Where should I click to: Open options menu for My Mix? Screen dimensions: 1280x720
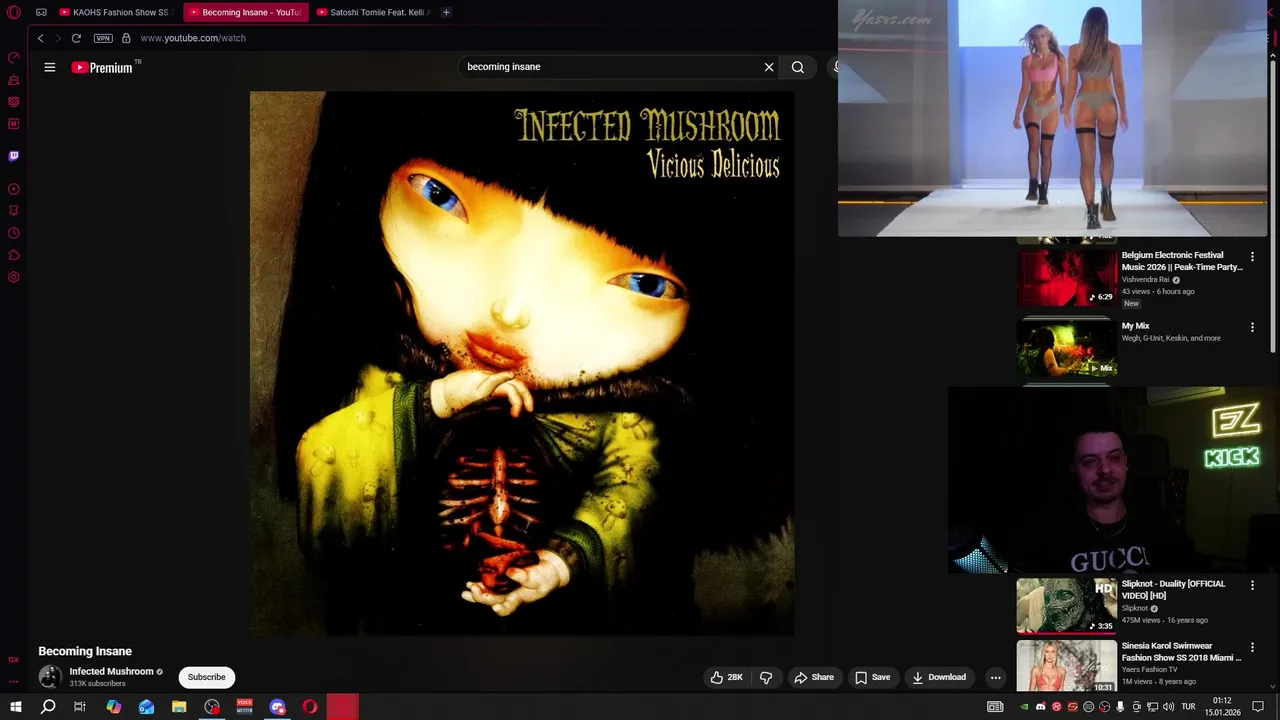pos(1252,327)
